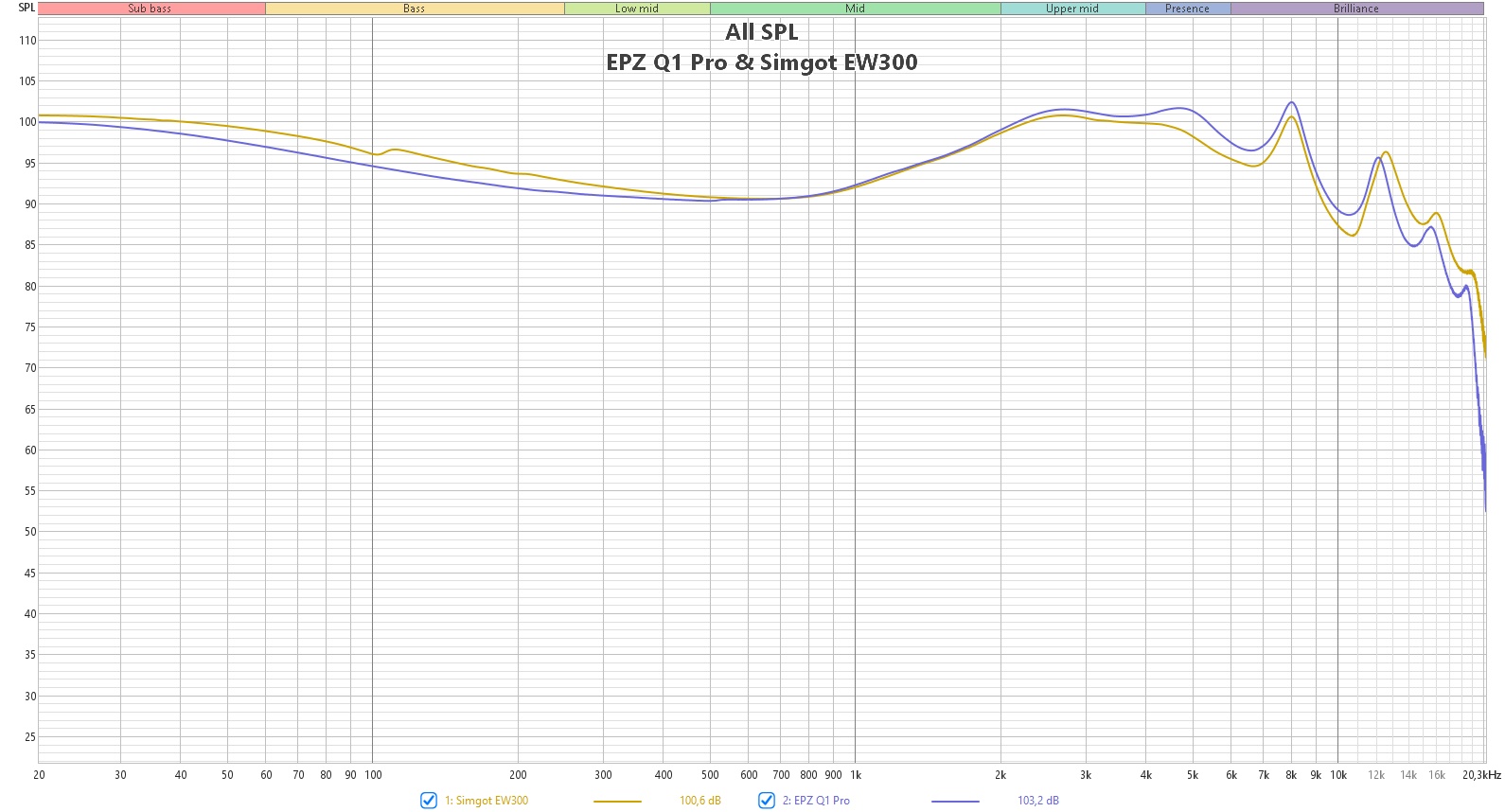Click the 2k frequency axis tick label
Image resolution: width=1505 pixels, height=812 pixels.
(1000, 775)
